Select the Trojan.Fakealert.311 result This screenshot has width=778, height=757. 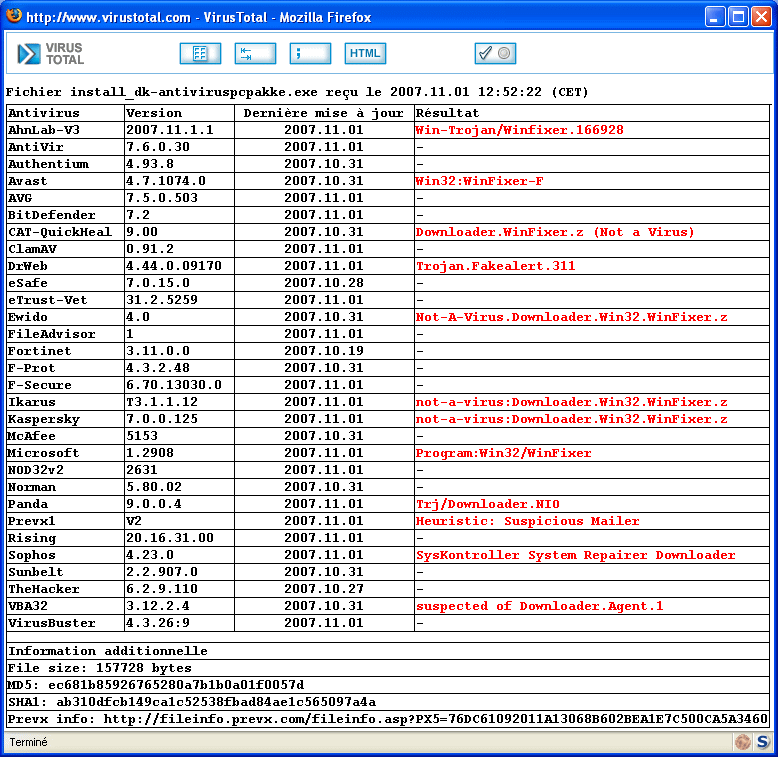coord(495,266)
